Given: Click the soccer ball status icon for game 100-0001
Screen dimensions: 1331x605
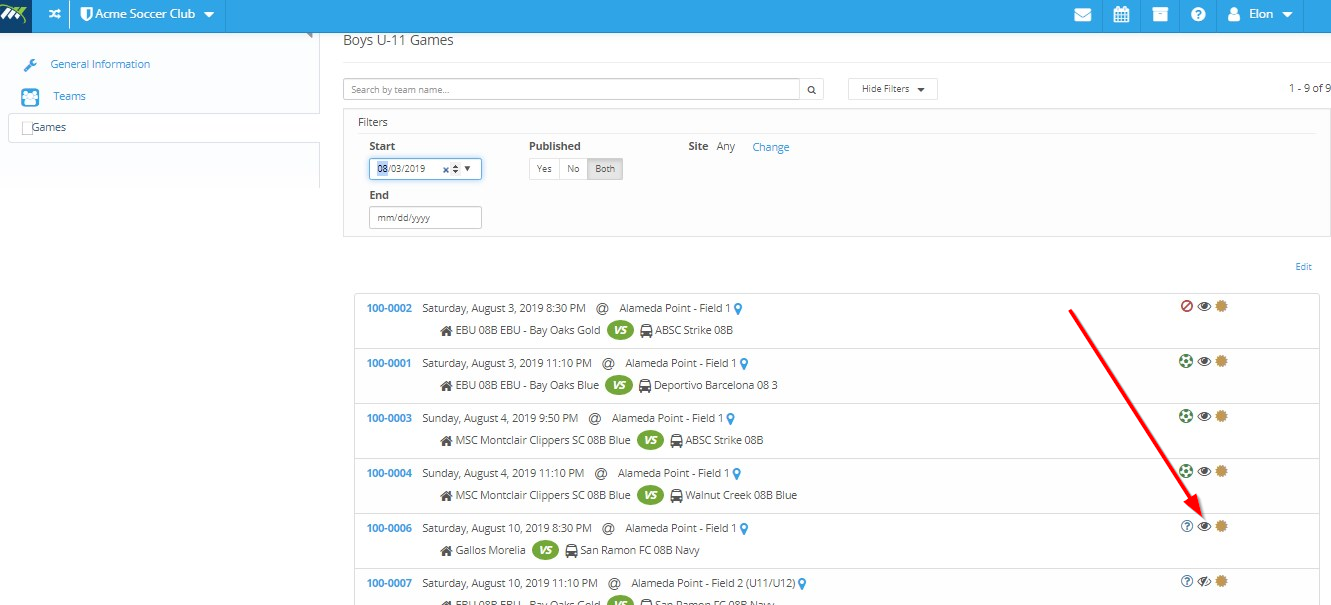Looking at the screenshot, I should tap(1186, 361).
